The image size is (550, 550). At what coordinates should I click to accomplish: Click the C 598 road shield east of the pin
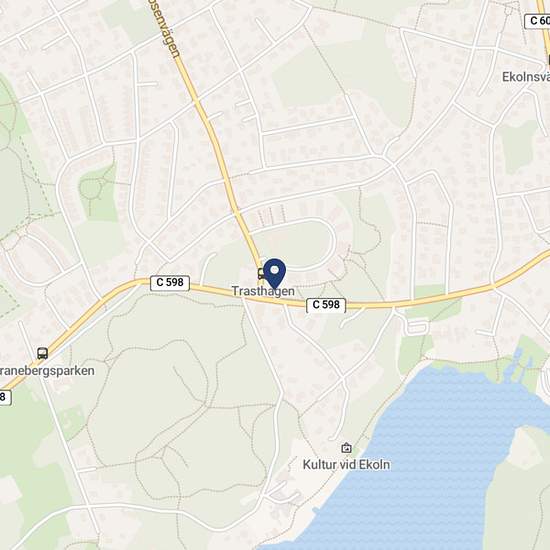(x=326, y=305)
